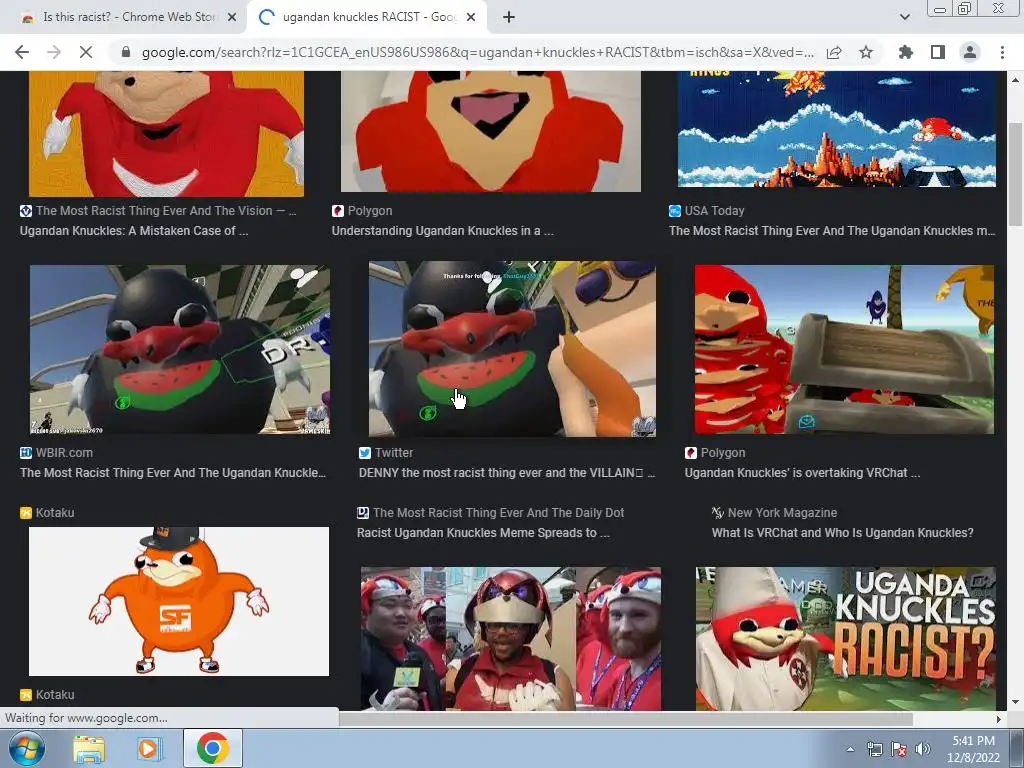
Task: Open the Knuckles pink mouth close-up thumbnail
Action: click(491, 131)
